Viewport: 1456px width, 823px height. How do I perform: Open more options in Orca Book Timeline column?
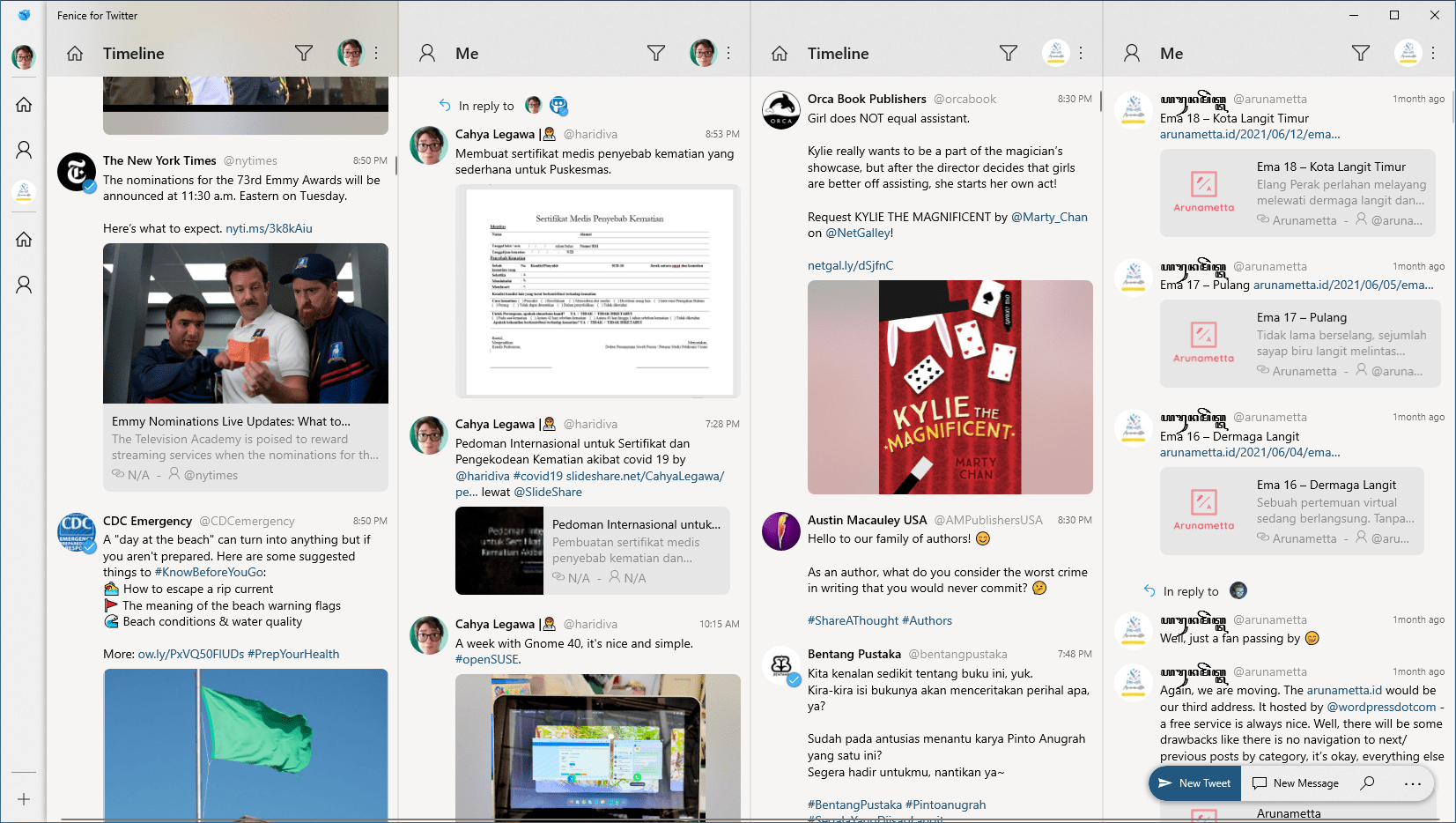pyautogui.click(x=1081, y=54)
